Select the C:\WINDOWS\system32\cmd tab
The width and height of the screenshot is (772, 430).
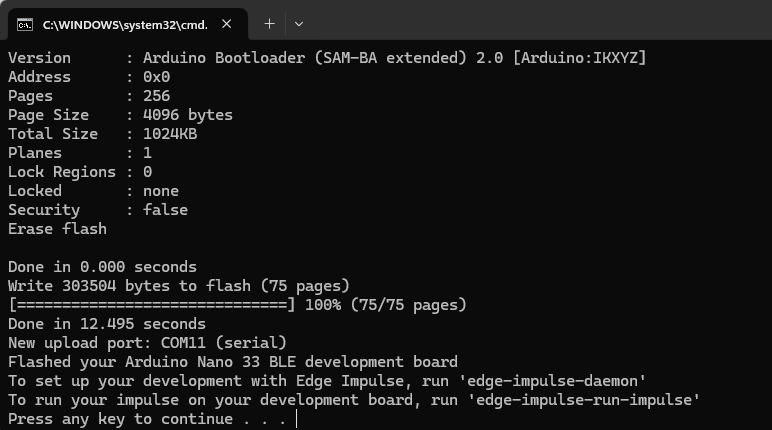pyautogui.click(x=120, y=23)
